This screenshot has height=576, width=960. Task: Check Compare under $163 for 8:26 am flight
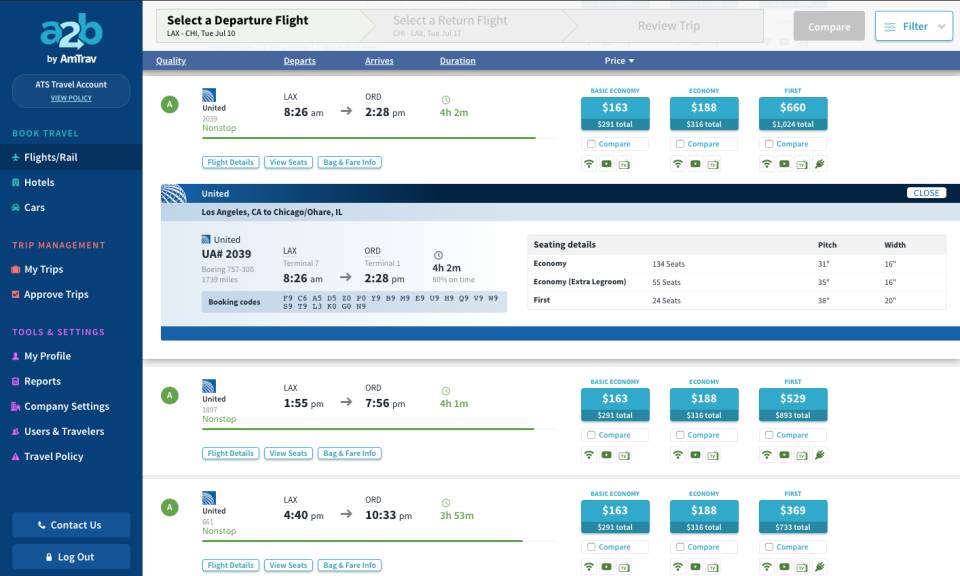pyautogui.click(x=591, y=144)
